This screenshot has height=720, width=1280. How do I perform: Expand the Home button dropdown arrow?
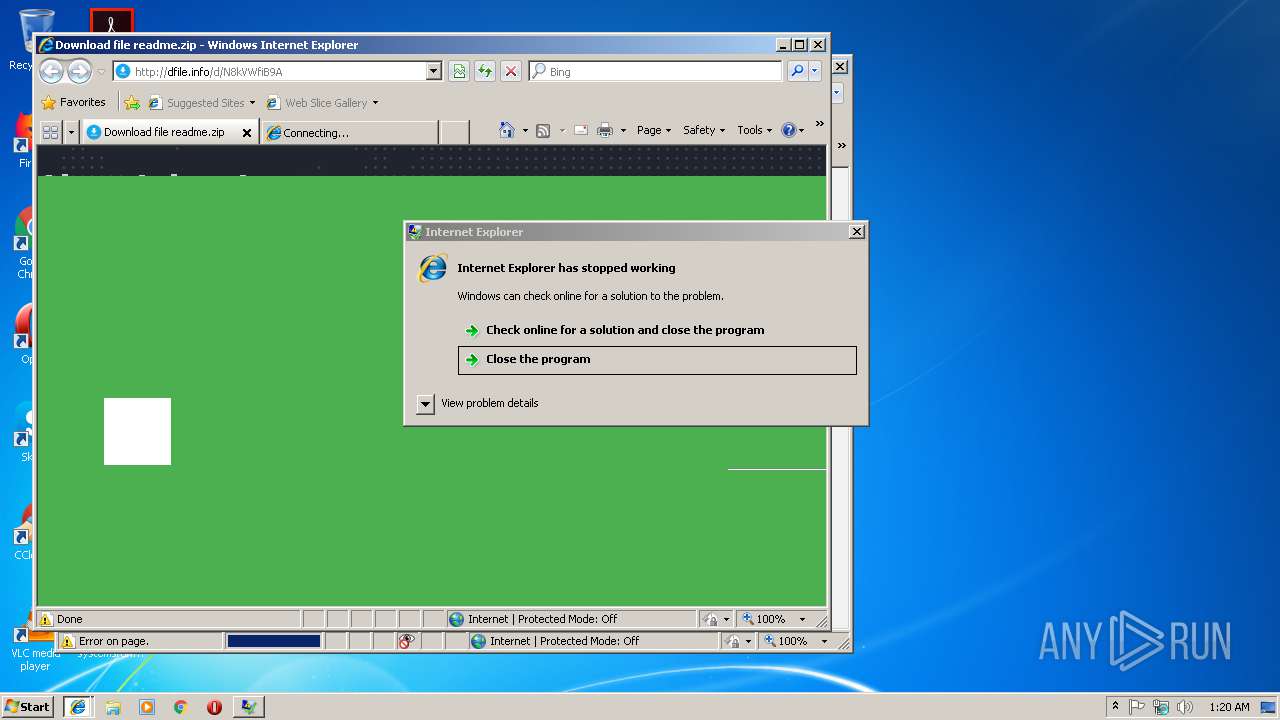[525, 131]
